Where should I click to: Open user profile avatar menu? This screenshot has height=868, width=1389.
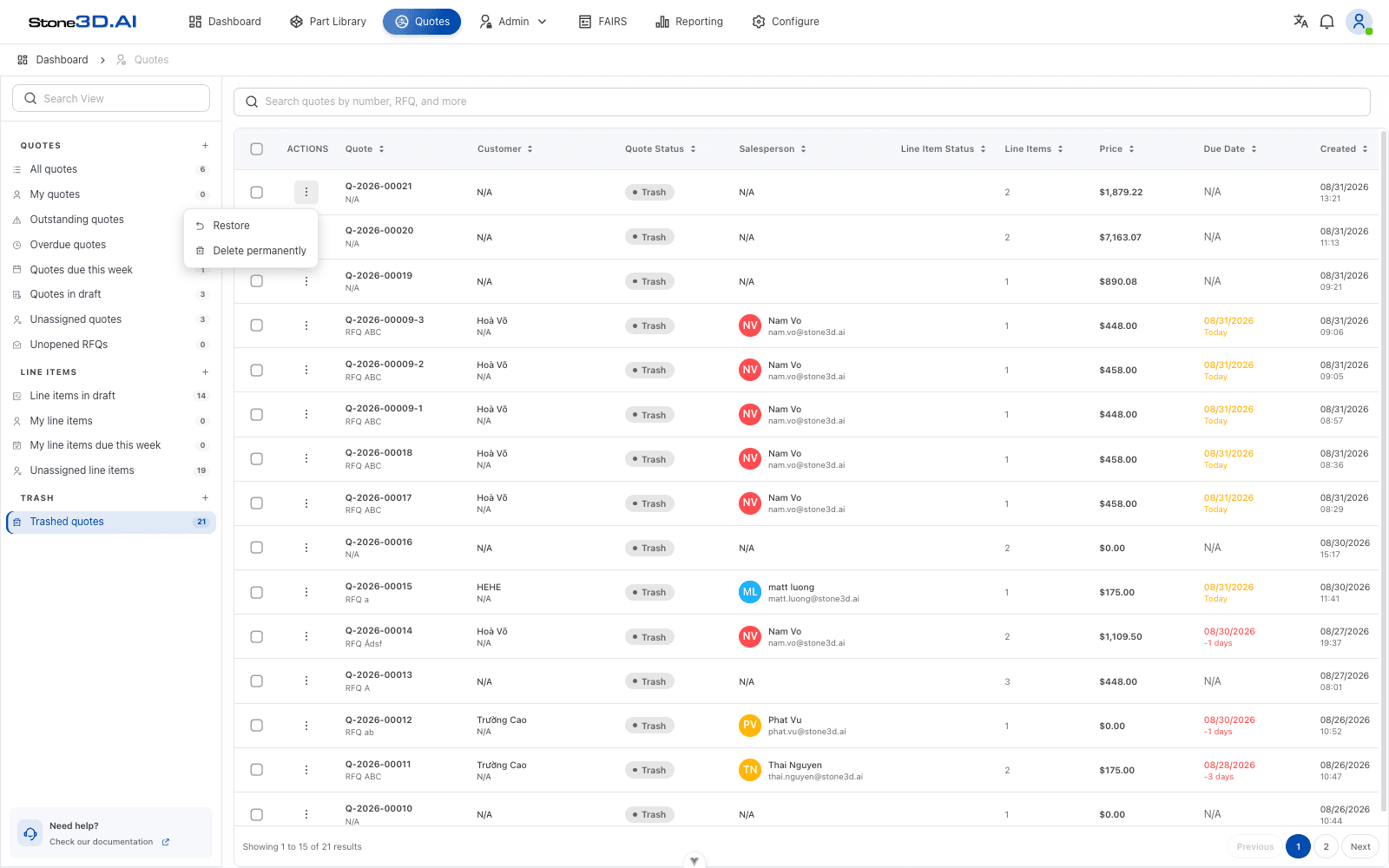coord(1359,22)
